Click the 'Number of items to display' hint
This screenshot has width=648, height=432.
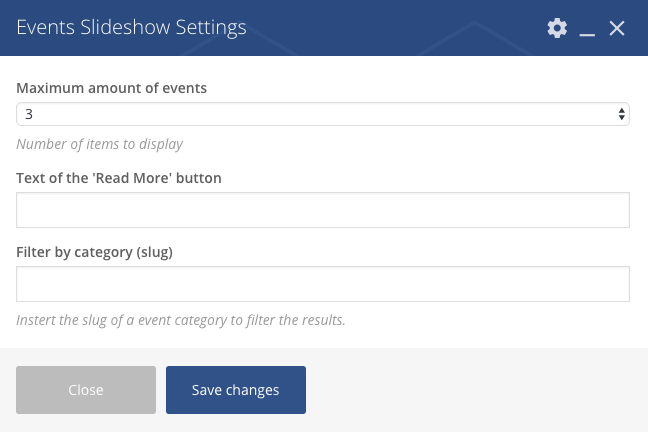coord(100,144)
